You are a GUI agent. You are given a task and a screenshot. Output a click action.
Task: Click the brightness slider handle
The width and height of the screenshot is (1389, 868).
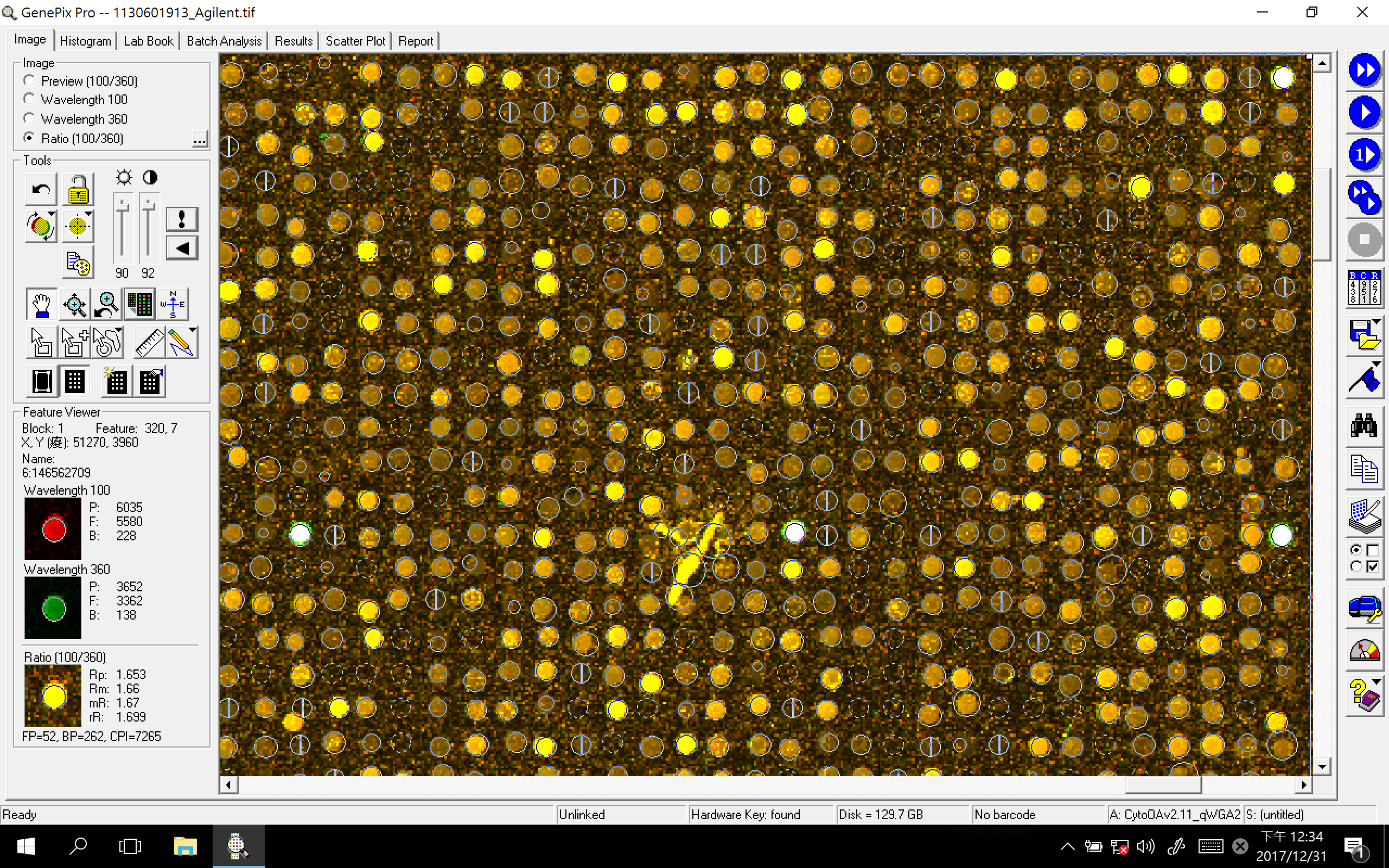[122, 208]
